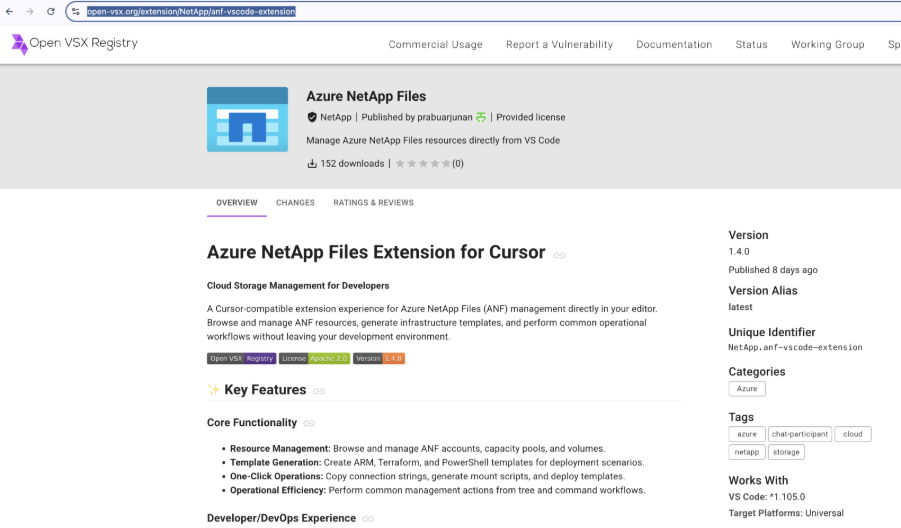This screenshot has height=528, width=901.
Task: Switch to the Changes tab
Action: click(x=295, y=203)
